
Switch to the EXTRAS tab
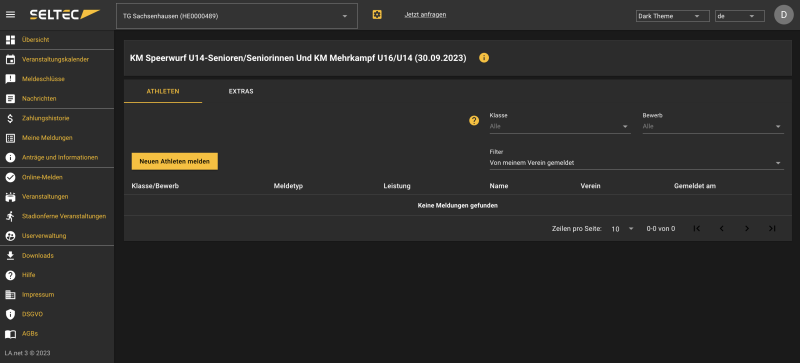pos(241,91)
